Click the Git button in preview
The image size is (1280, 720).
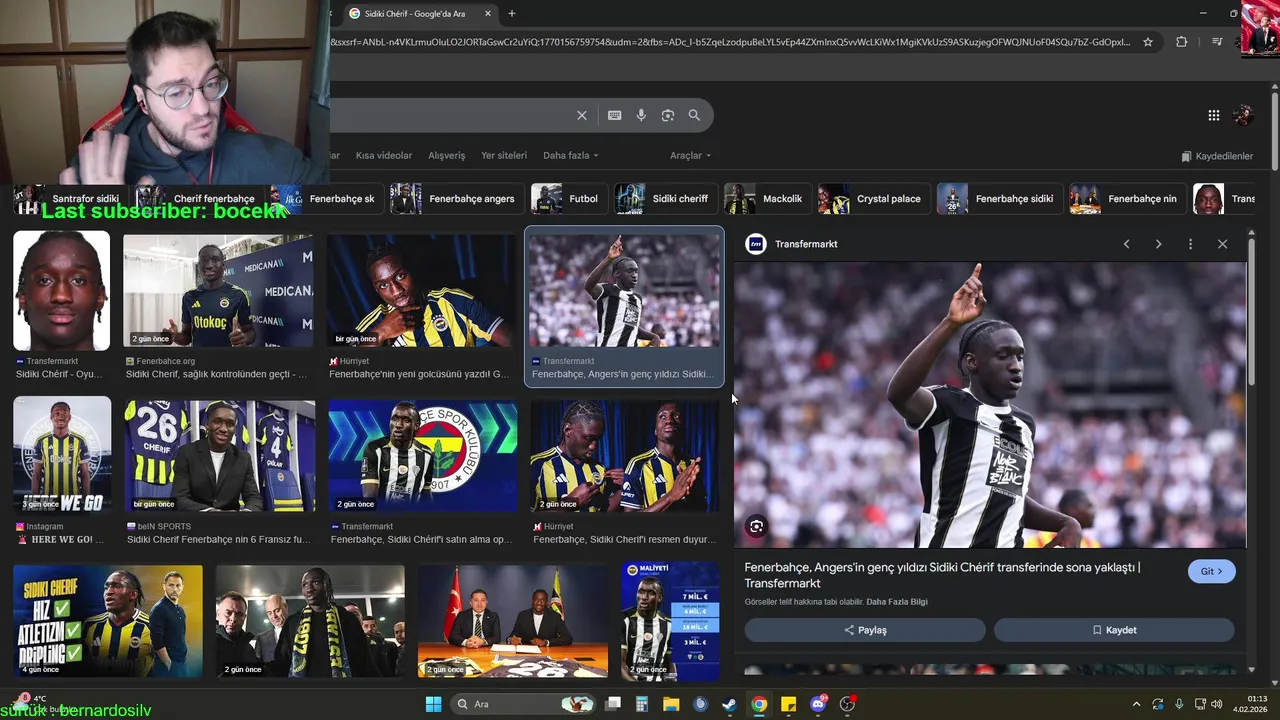point(1212,572)
